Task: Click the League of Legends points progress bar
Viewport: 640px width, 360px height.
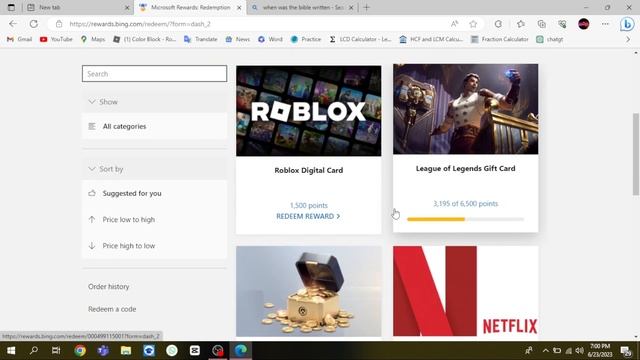Action: 465,219
